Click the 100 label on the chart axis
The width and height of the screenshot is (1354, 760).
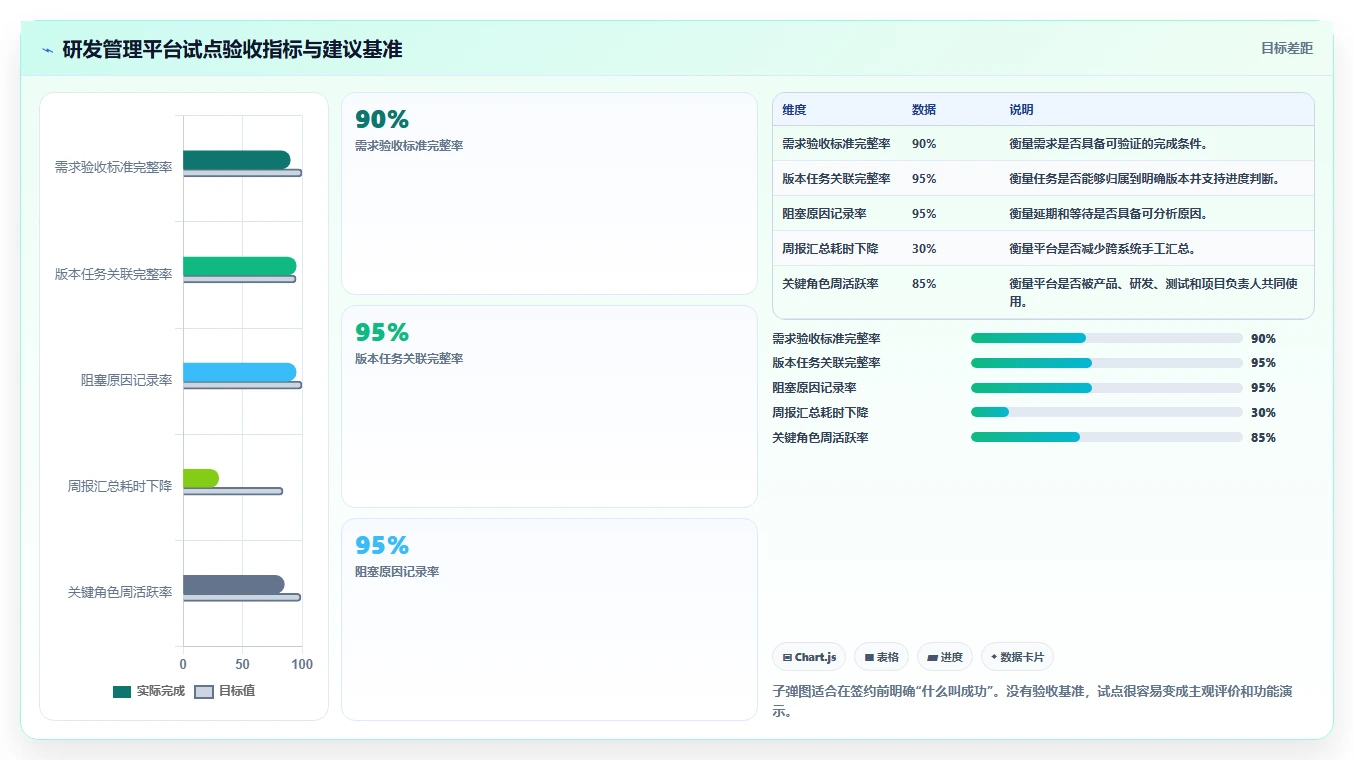pos(302,664)
